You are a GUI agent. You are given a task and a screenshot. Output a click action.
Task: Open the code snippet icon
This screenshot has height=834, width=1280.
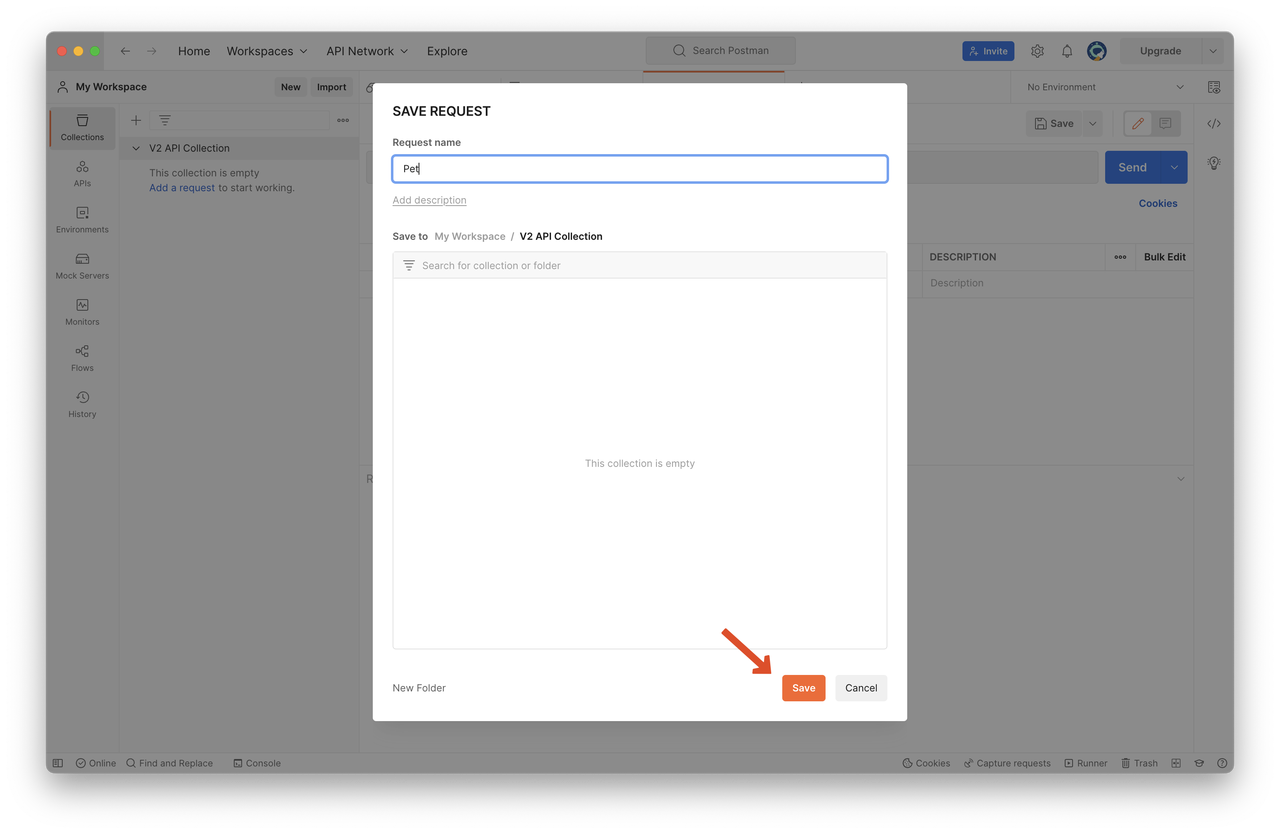pos(1214,124)
